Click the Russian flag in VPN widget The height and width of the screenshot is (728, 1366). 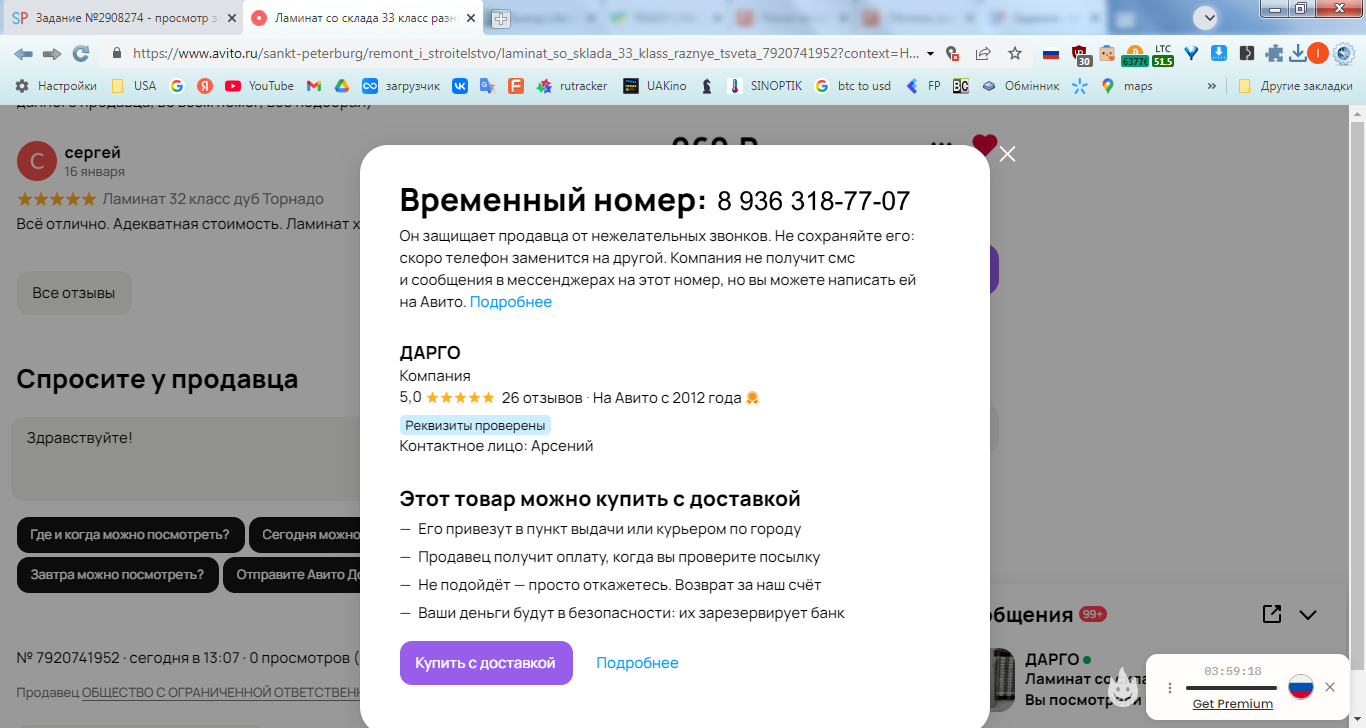1300,687
